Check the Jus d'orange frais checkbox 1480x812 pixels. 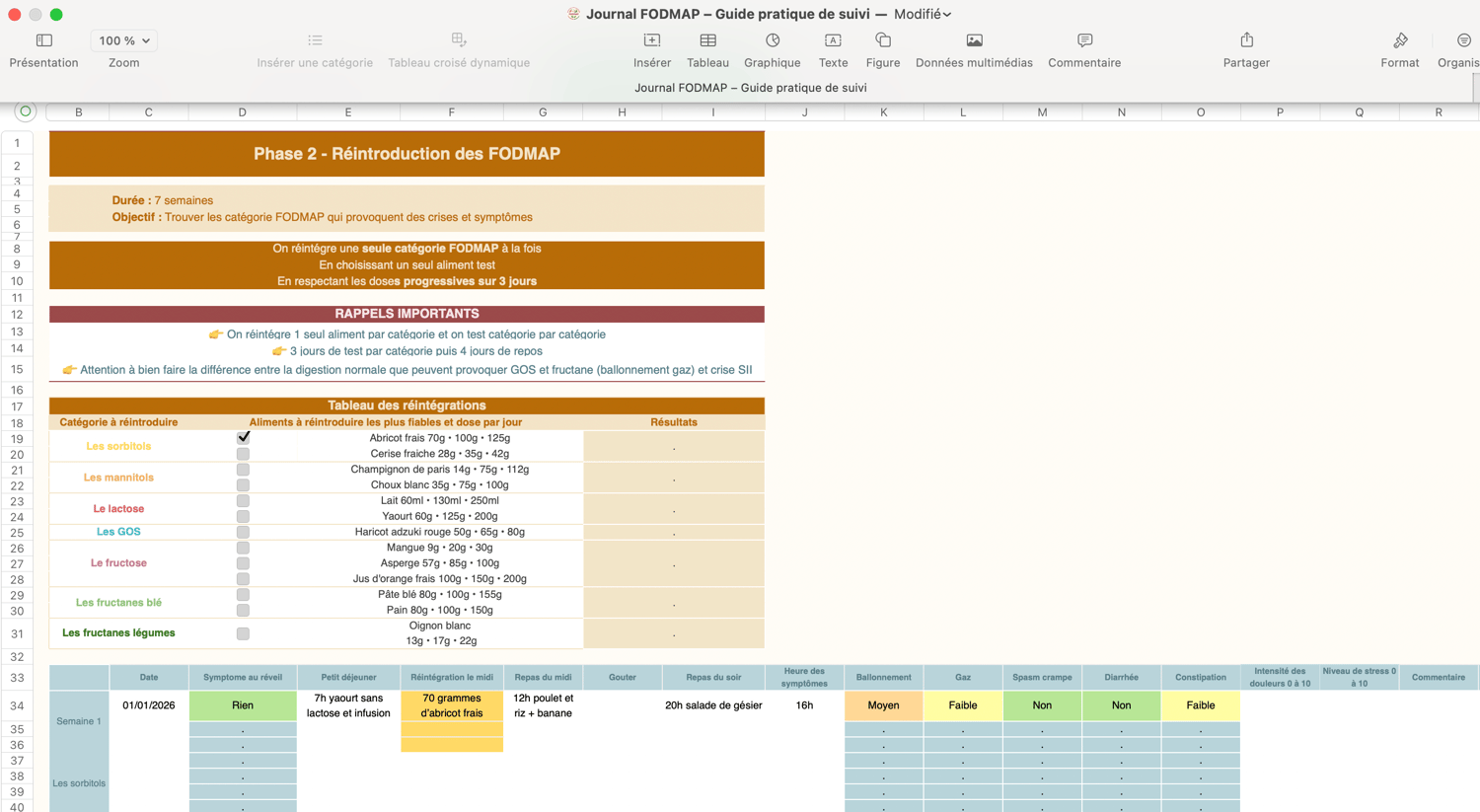(243, 579)
